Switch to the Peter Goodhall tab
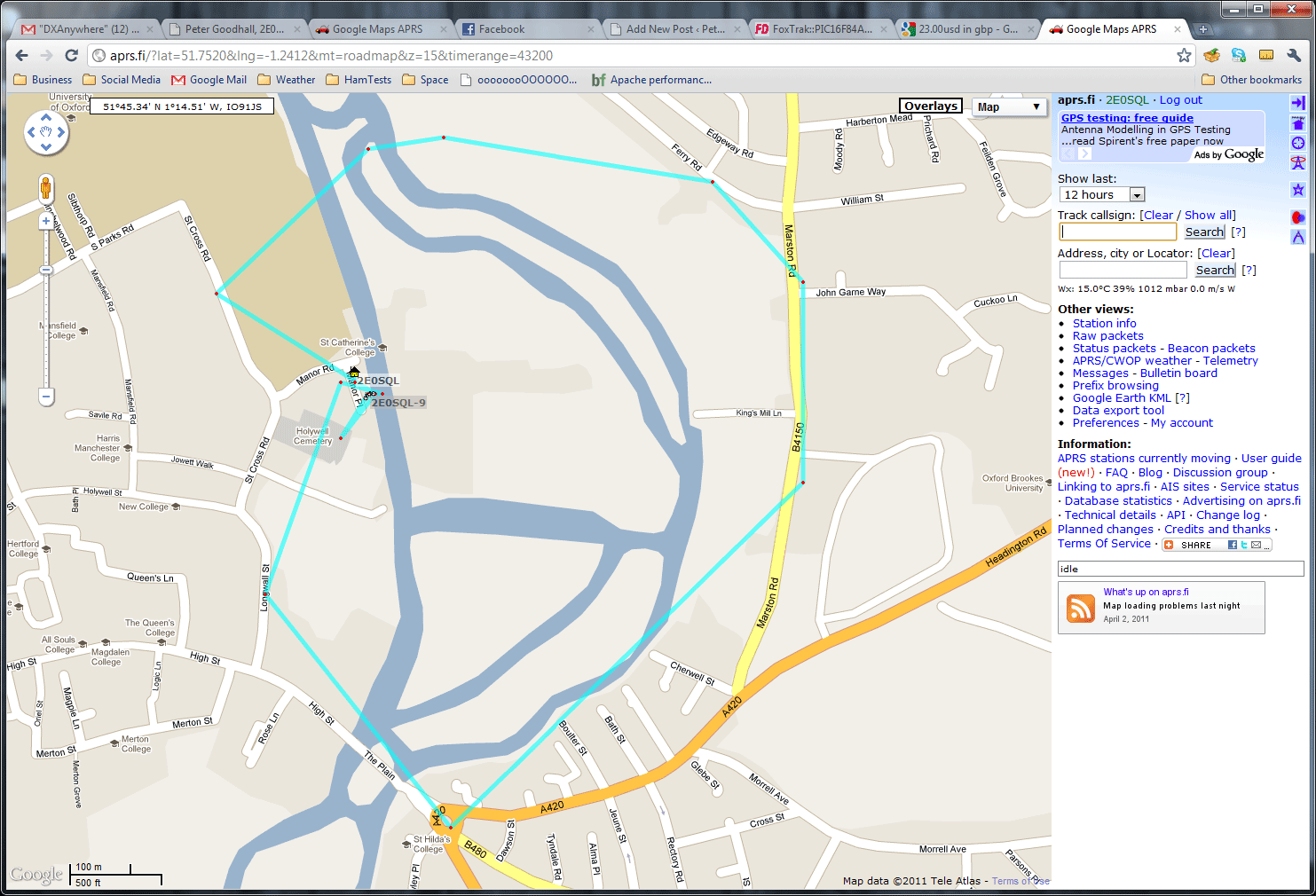Screen dimensions: 1316x896 click(234, 29)
